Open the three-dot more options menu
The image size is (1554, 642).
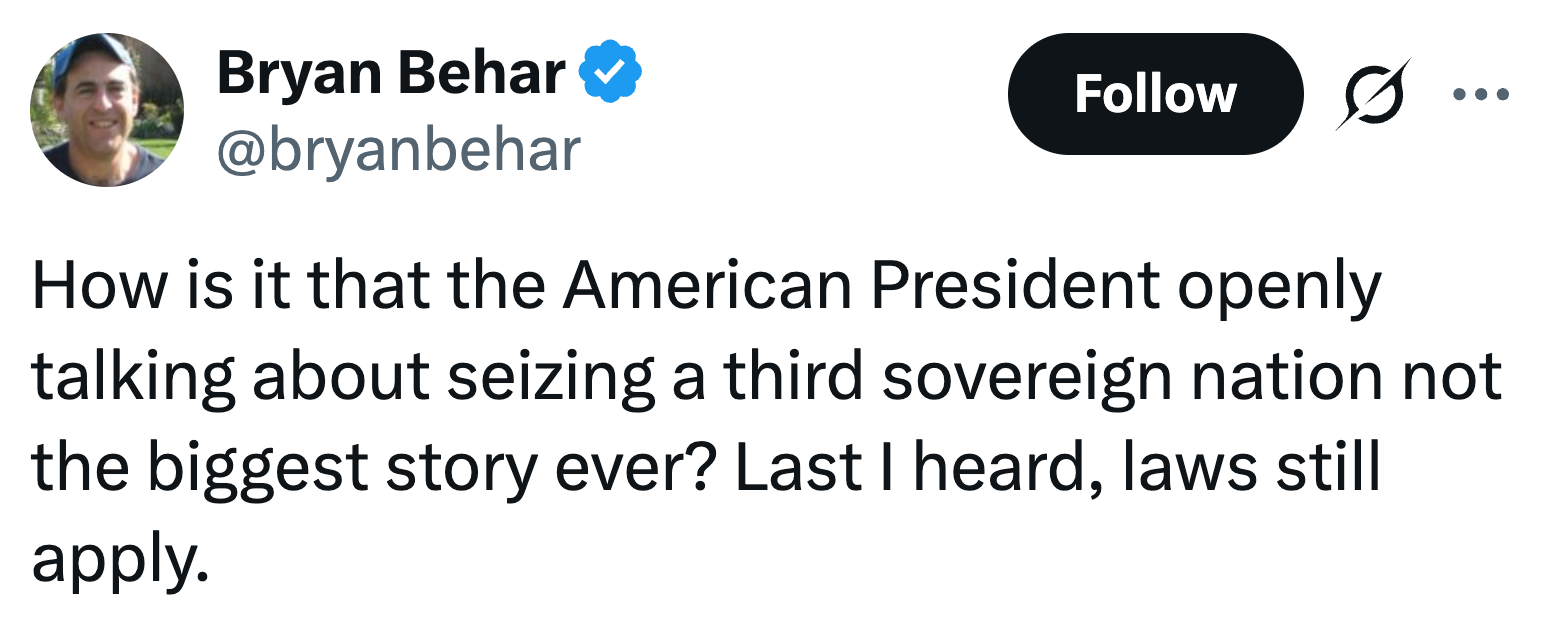pyautogui.click(x=1480, y=95)
